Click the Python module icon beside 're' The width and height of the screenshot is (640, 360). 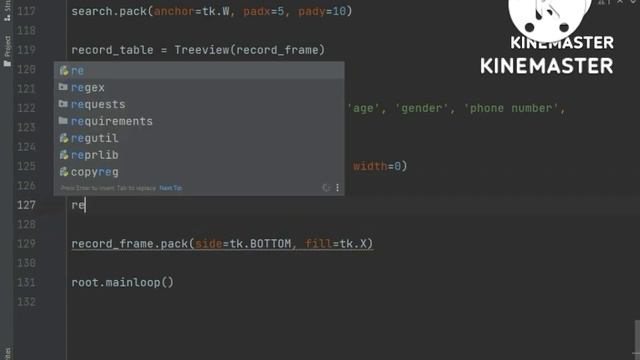point(64,71)
